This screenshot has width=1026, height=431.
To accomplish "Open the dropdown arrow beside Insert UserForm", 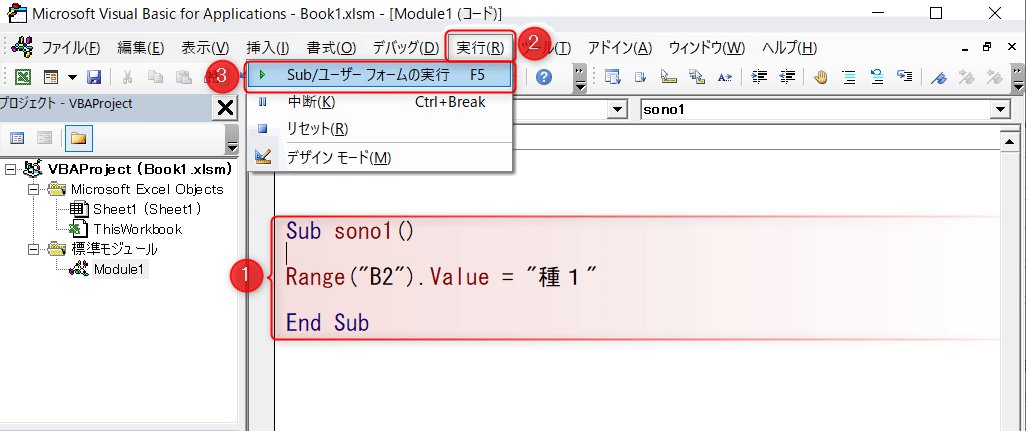I will (71, 77).
